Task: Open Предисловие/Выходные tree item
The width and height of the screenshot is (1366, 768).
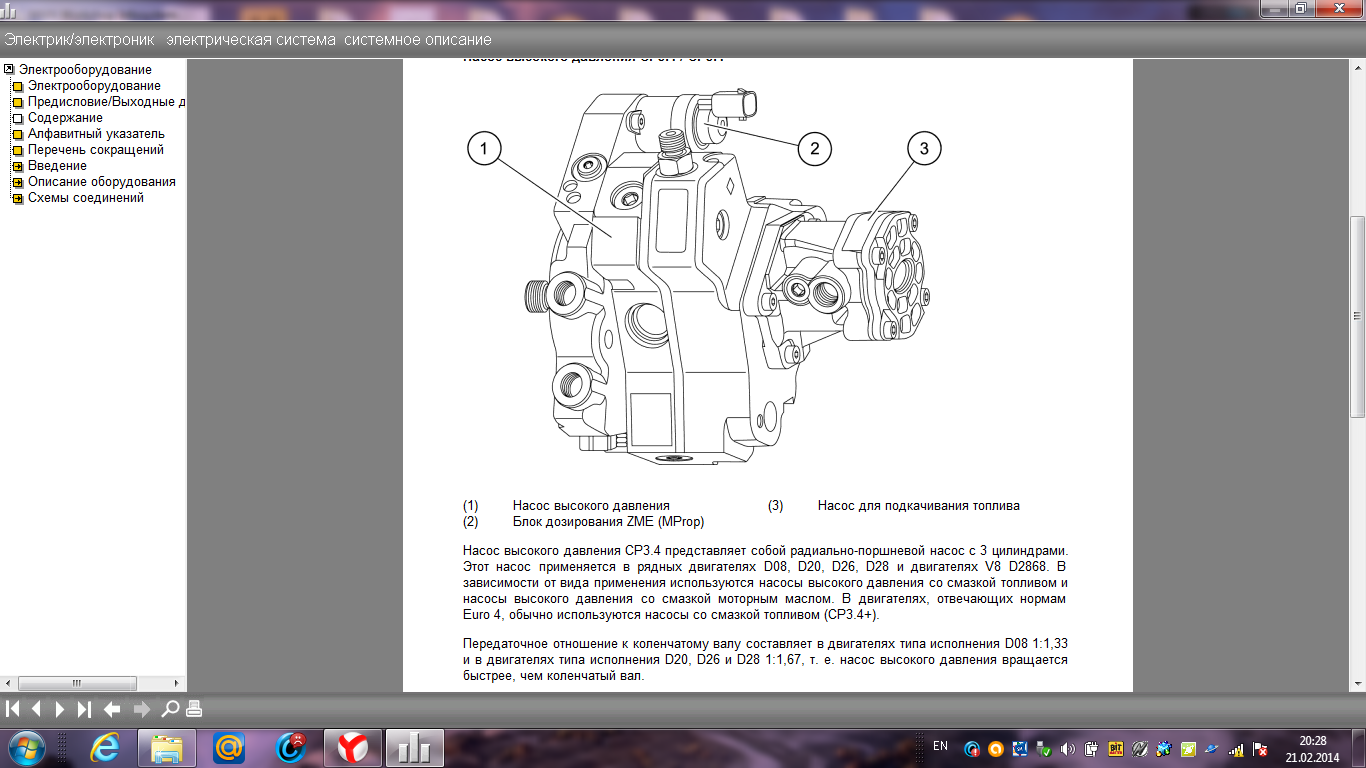Action: [x=106, y=102]
